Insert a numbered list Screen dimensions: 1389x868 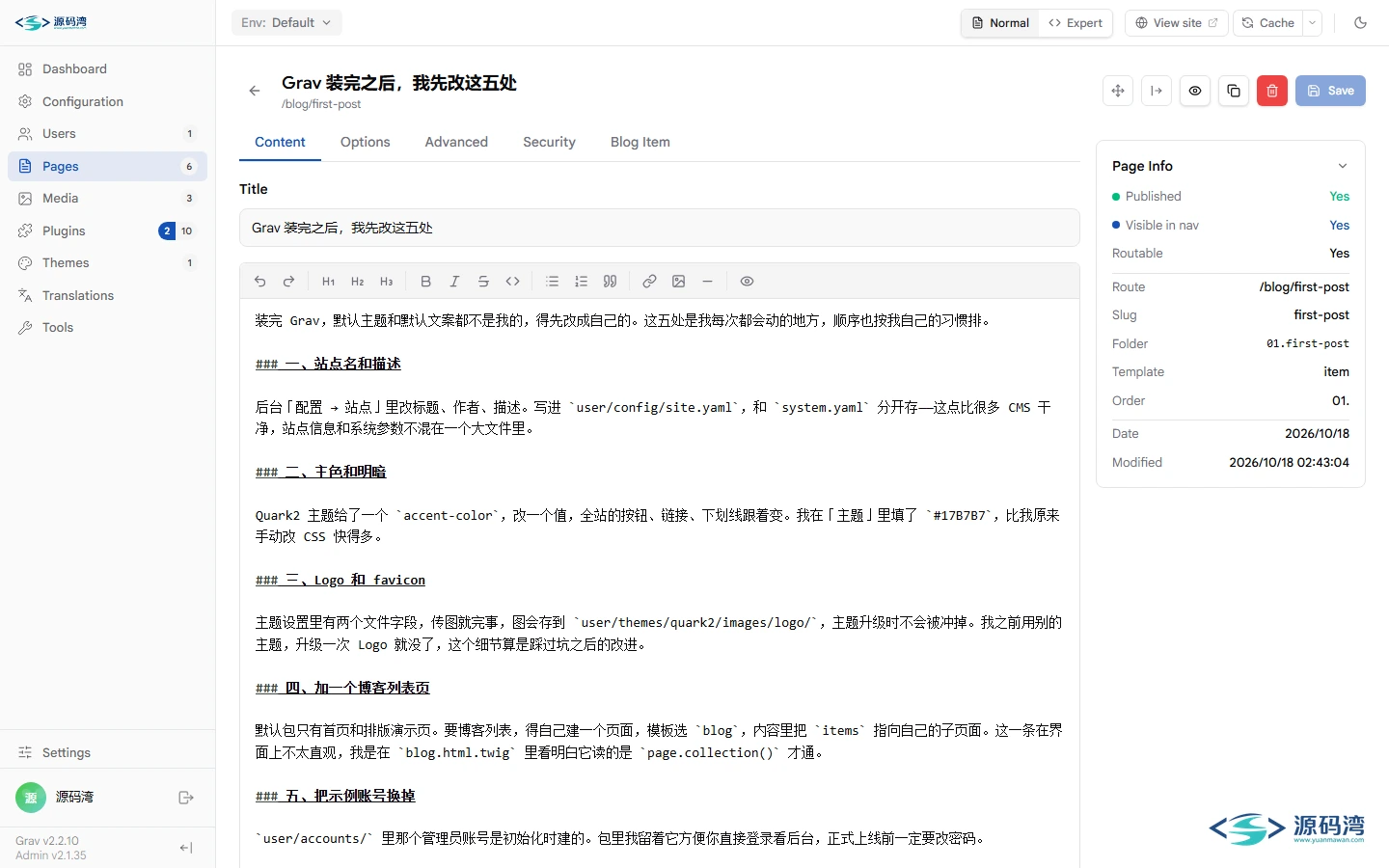click(581, 282)
